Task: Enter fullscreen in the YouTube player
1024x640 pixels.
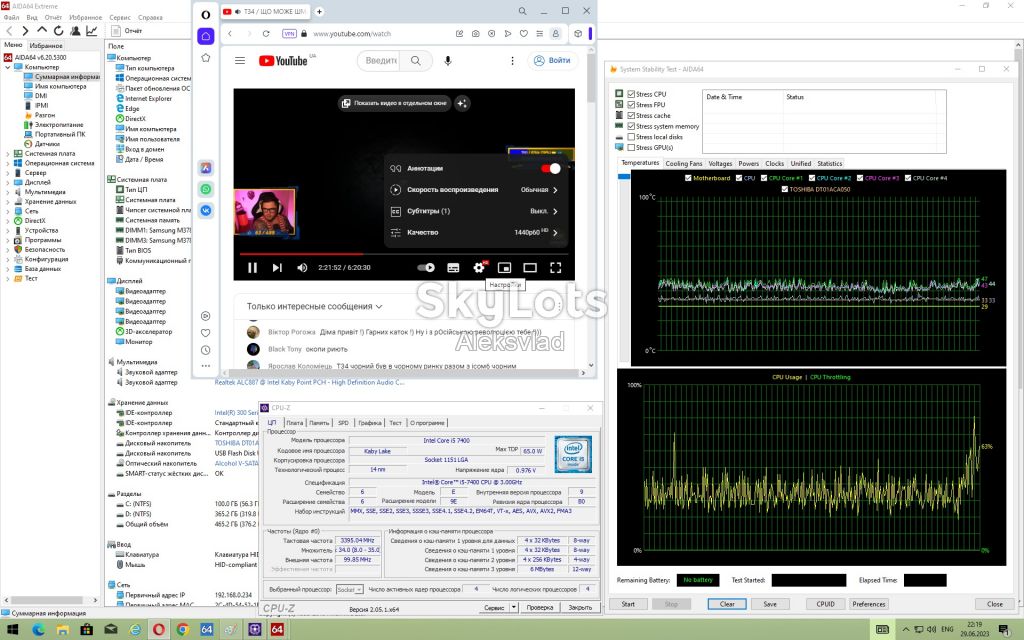Action: [x=555, y=268]
